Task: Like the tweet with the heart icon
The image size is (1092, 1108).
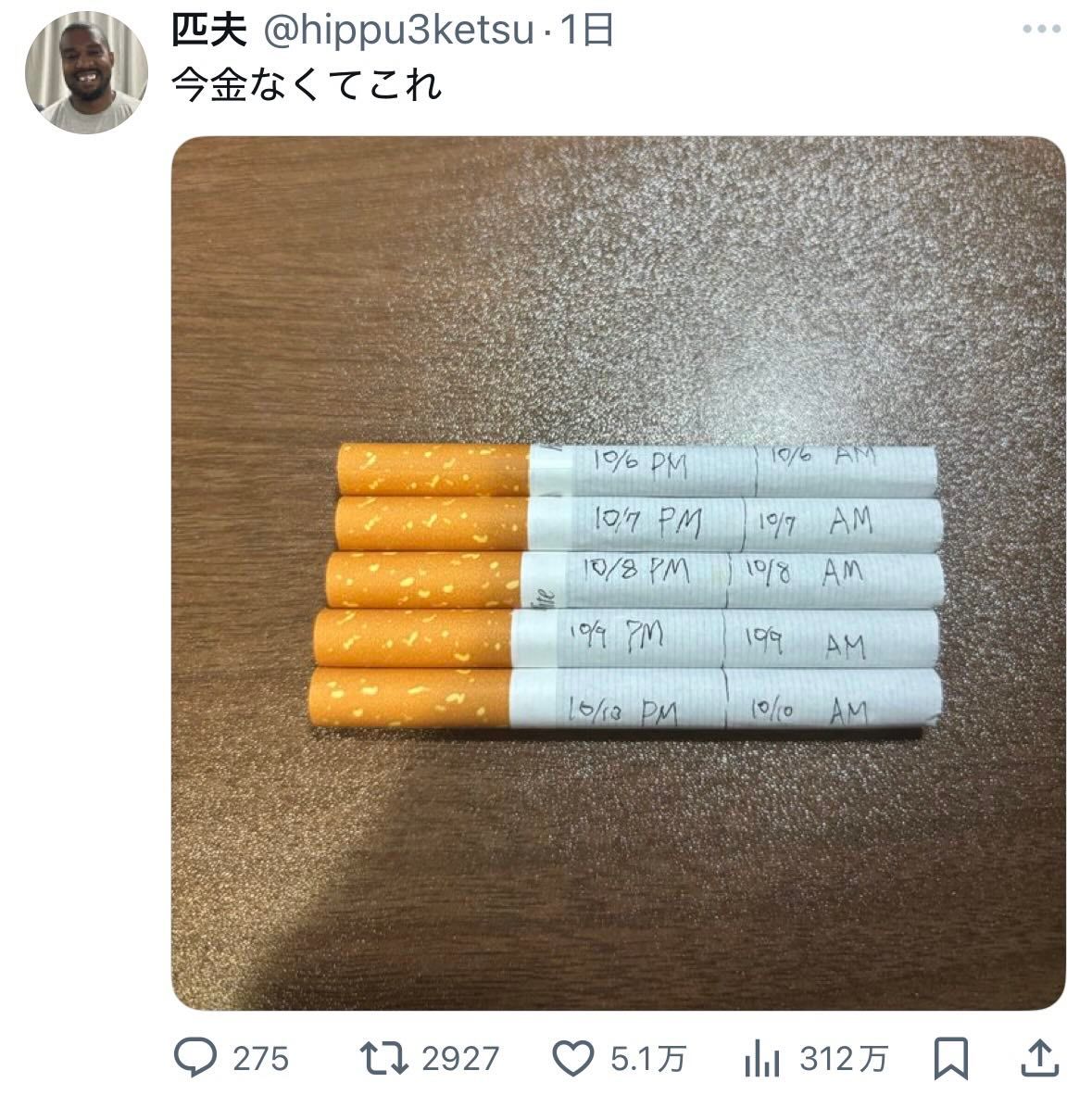Action: tap(572, 1059)
